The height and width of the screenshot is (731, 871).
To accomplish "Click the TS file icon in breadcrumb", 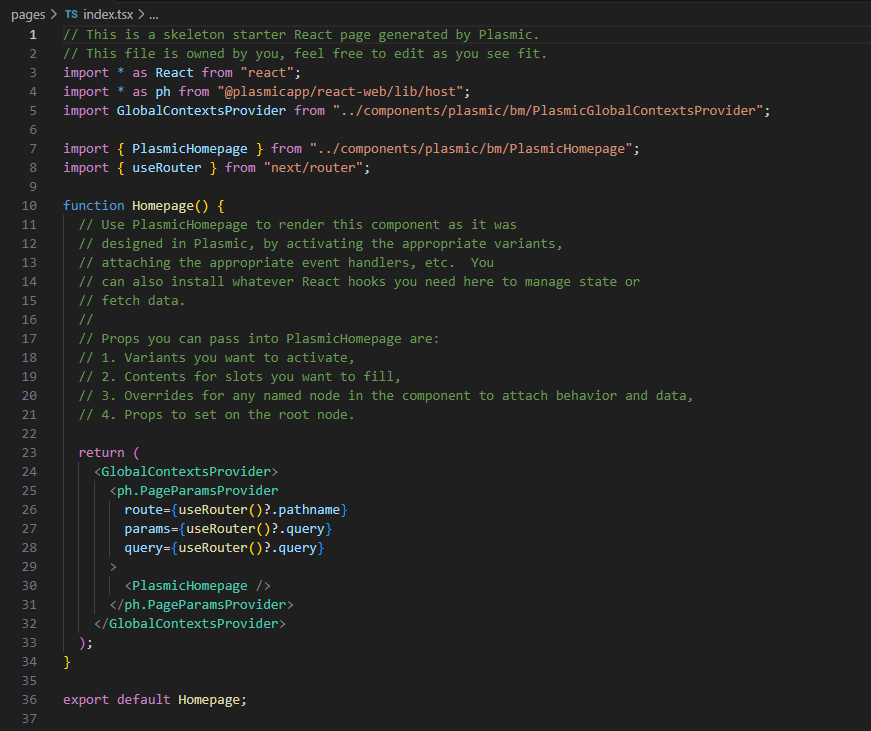I will (70, 15).
